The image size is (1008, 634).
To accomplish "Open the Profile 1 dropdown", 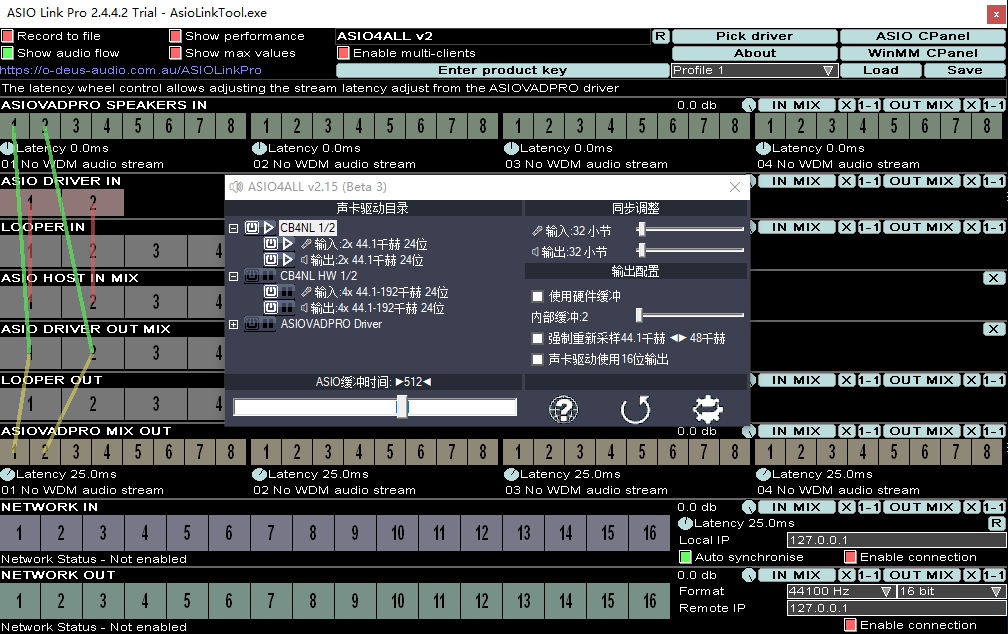I will click(x=754, y=70).
